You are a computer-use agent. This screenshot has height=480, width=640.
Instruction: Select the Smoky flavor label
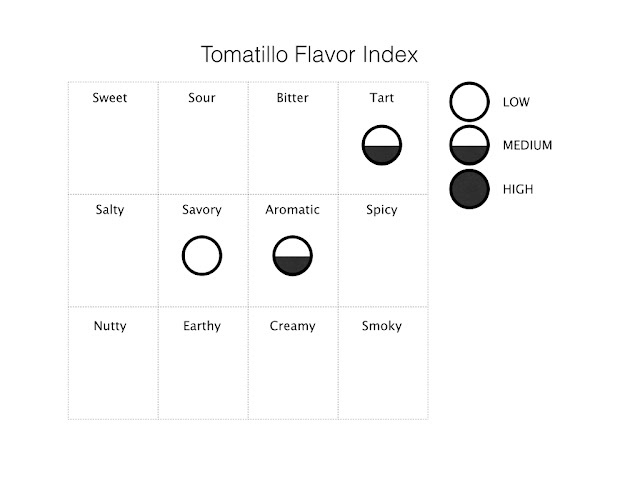(x=382, y=326)
